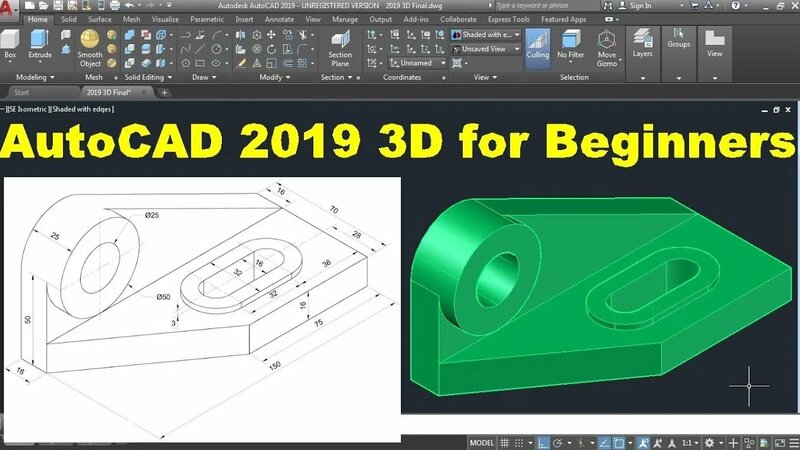Expand the Draw panel
This screenshot has width=800, height=450.
(204, 77)
